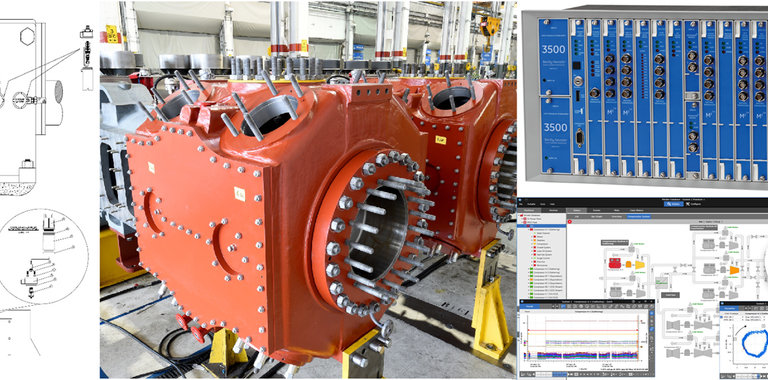Toggle the blue checkbox in orbit plot legend
The width and height of the screenshot is (768, 380).
(721, 317)
